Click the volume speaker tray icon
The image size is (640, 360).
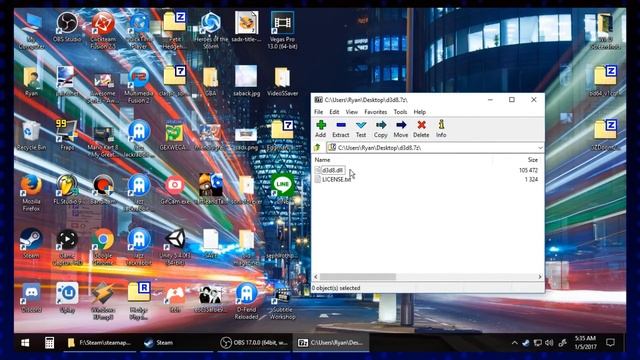click(549, 343)
